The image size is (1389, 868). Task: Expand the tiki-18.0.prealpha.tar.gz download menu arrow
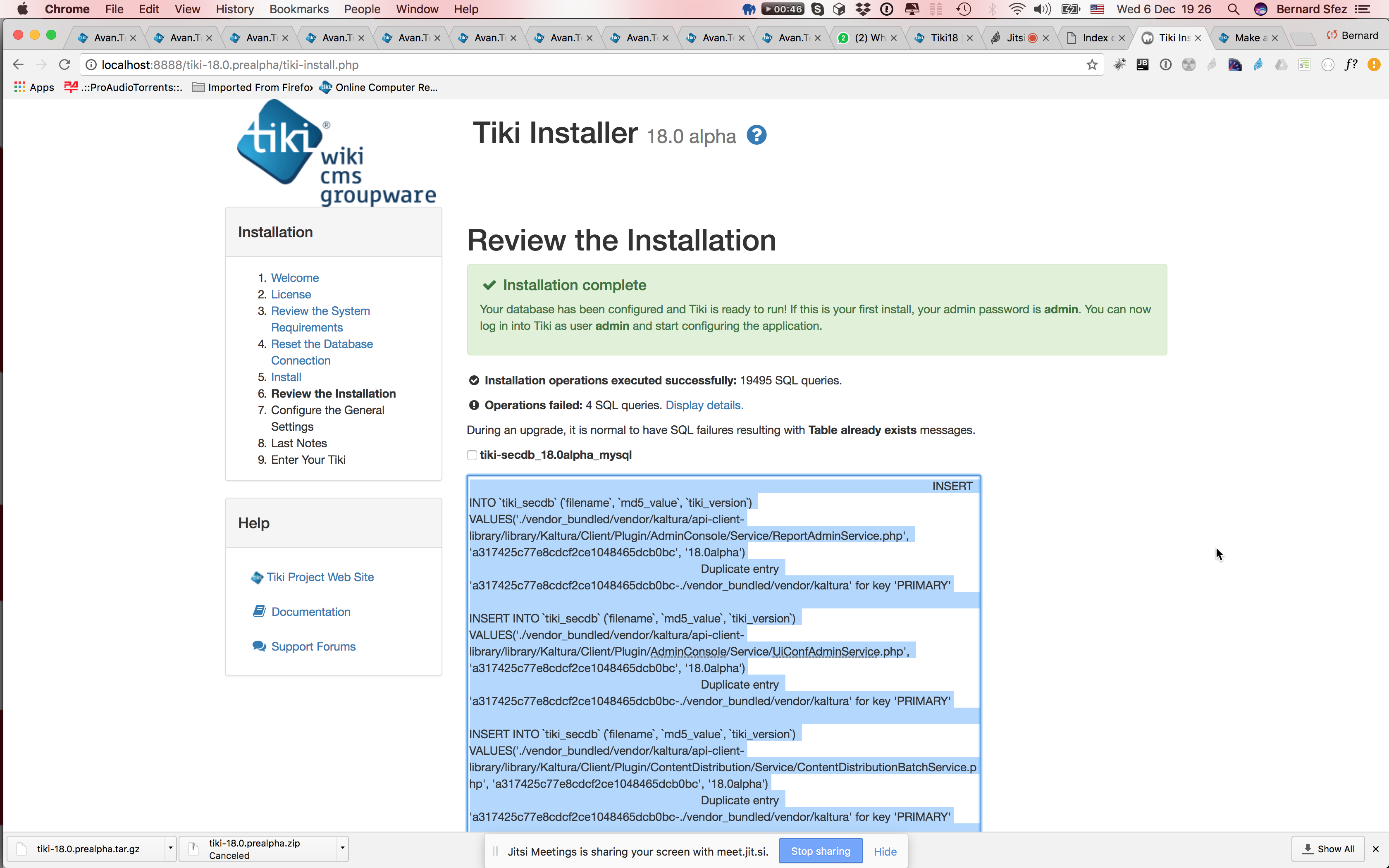point(170,849)
